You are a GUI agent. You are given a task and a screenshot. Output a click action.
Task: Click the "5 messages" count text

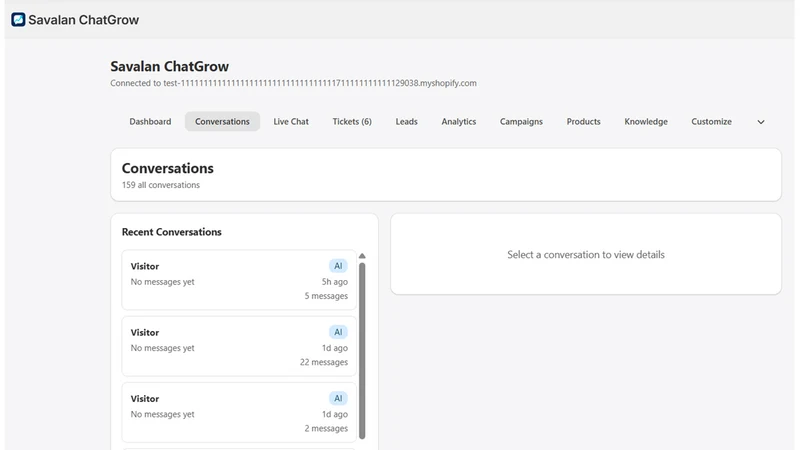pos(326,296)
